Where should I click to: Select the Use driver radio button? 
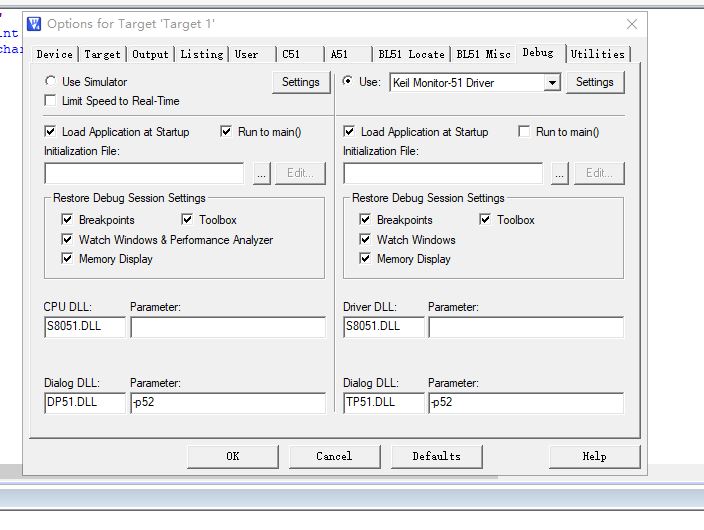pyautogui.click(x=347, y=81)
